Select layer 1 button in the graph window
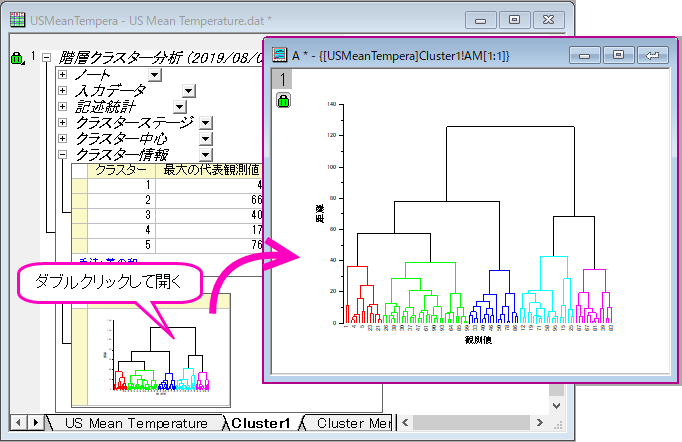Image resolution: width=682 pixels, height=442 pixels. [x=282, y=79]
